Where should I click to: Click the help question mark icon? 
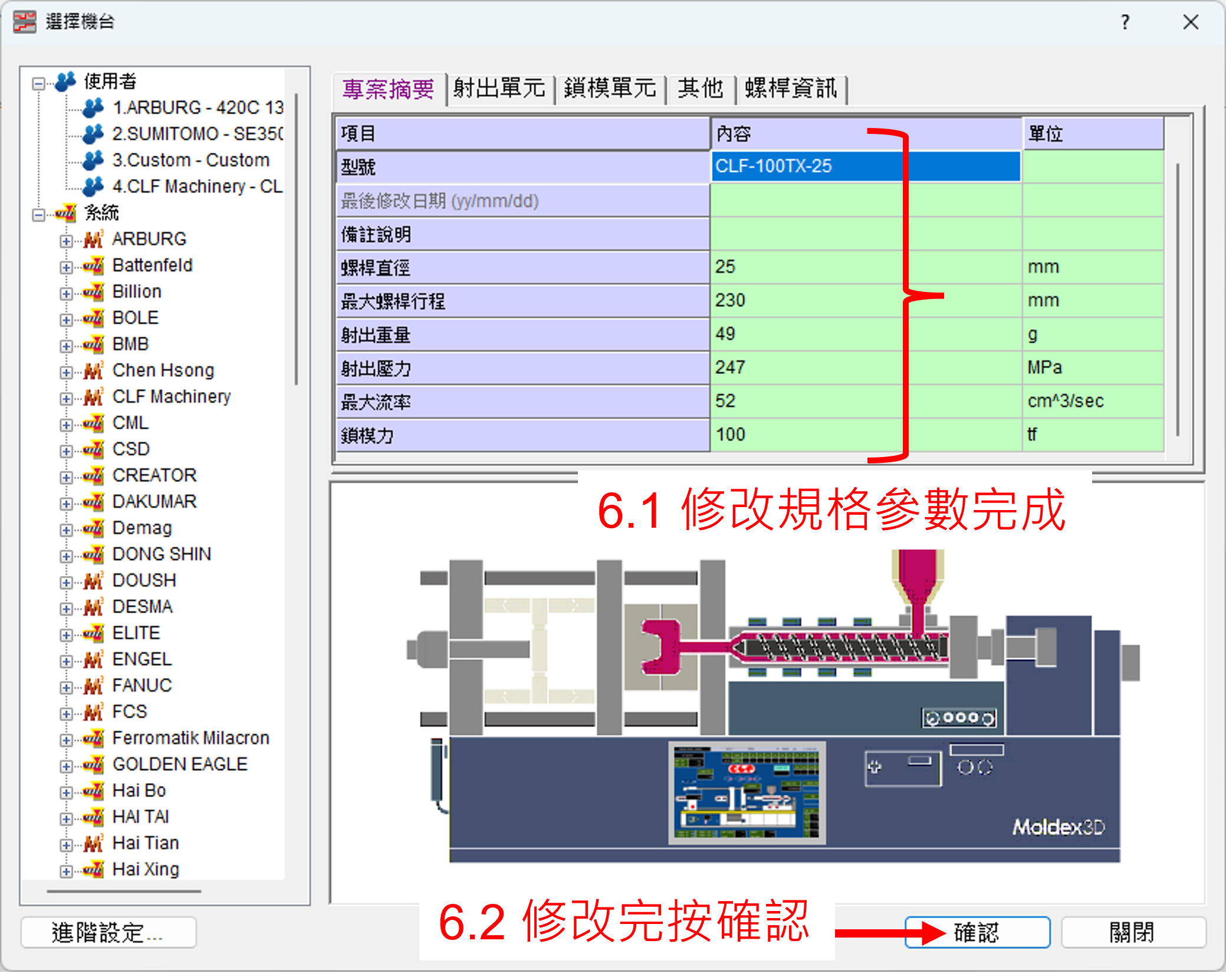pos(1125,22)
